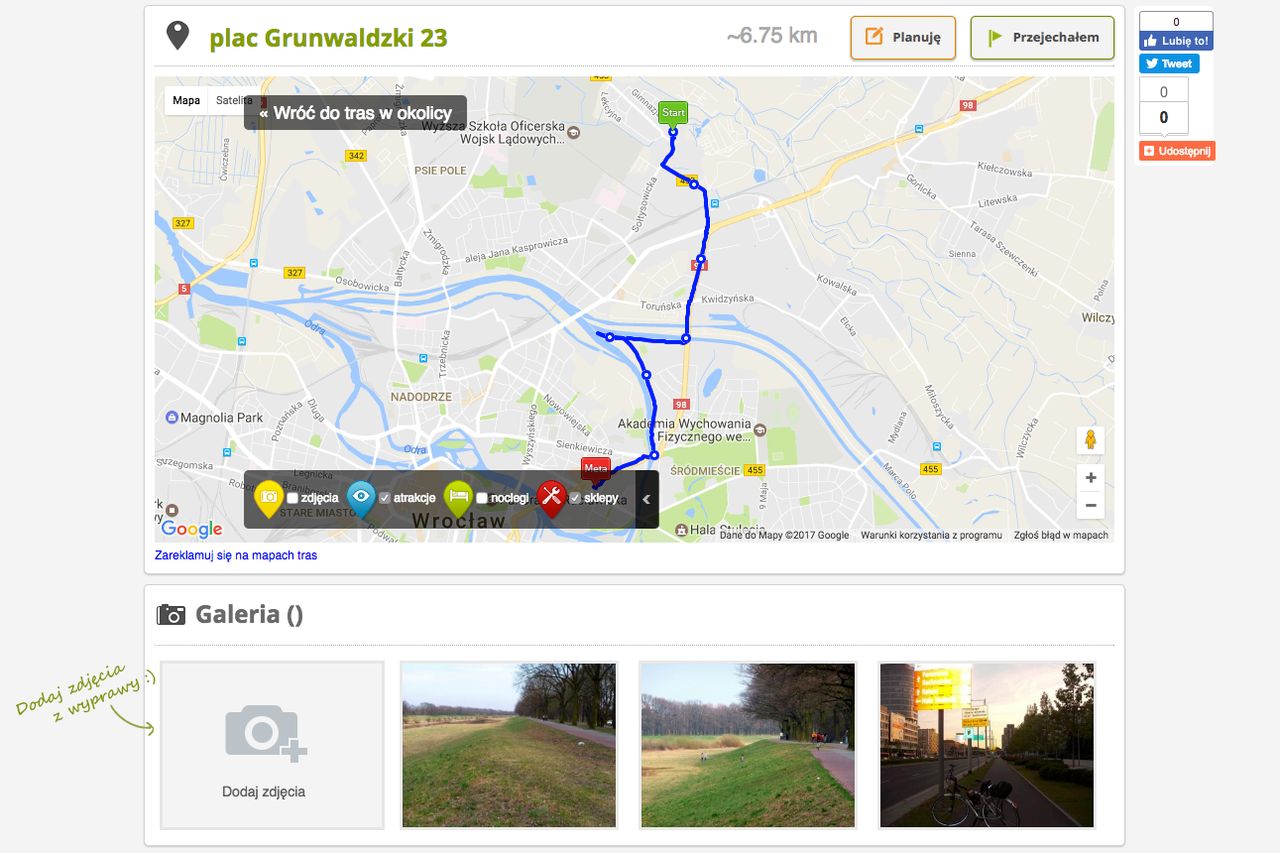The height and width of the screenshot is (853, 1280).
Task: Open the bicycle street photo thumbnail
Action: (x=987, y=745)
